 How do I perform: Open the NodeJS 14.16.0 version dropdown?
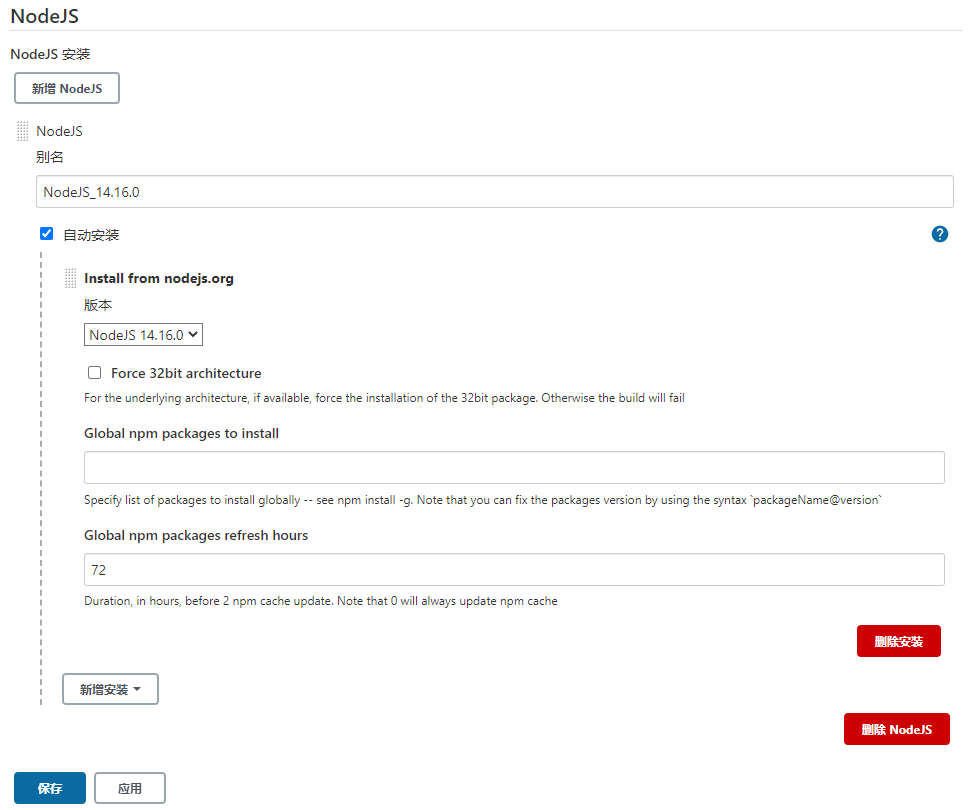[143, 335]
